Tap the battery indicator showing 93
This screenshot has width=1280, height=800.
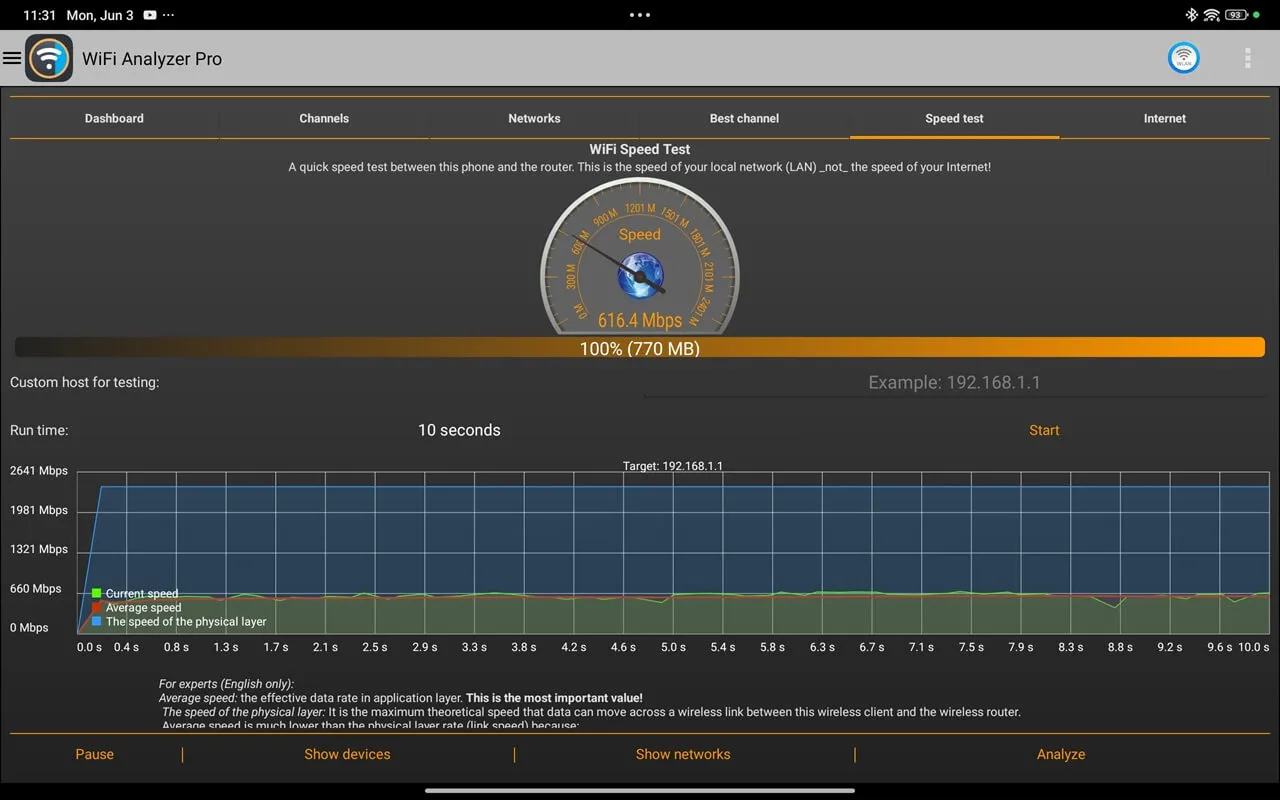[x=1238, y=14]
